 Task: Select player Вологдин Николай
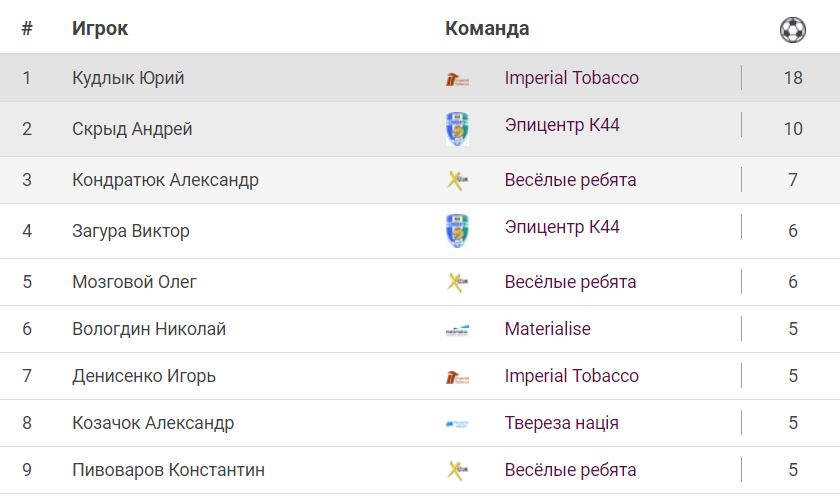(149, 329)
